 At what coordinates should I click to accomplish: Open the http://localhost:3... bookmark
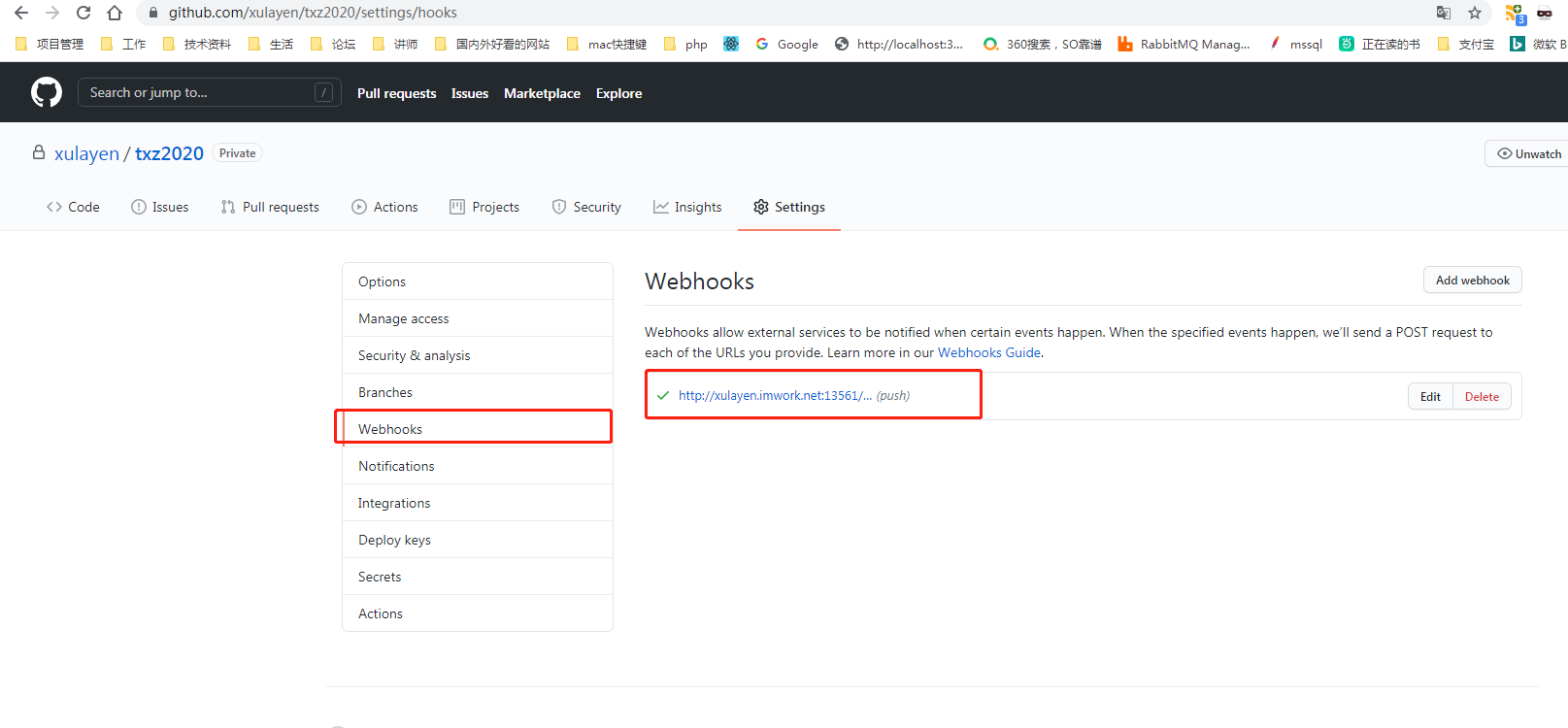pyautogui.click(x=899, y=44)
